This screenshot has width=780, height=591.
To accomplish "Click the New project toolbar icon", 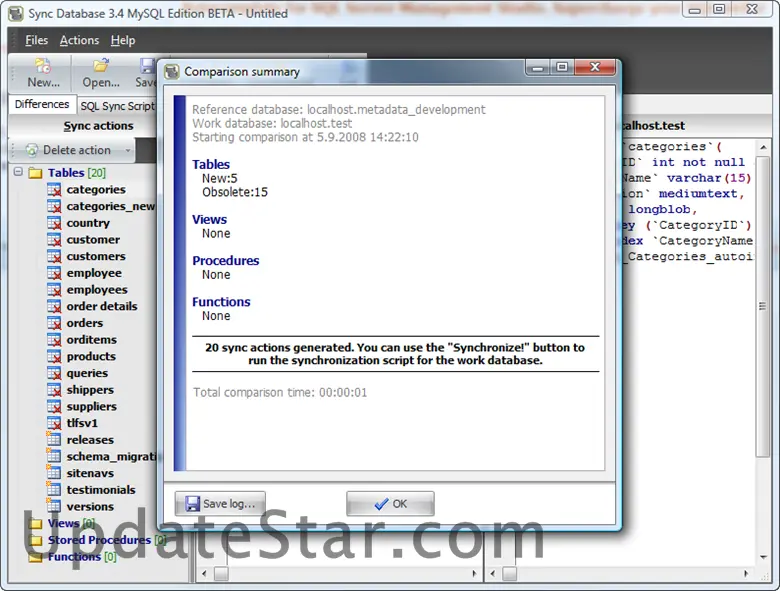I will 43,66.
